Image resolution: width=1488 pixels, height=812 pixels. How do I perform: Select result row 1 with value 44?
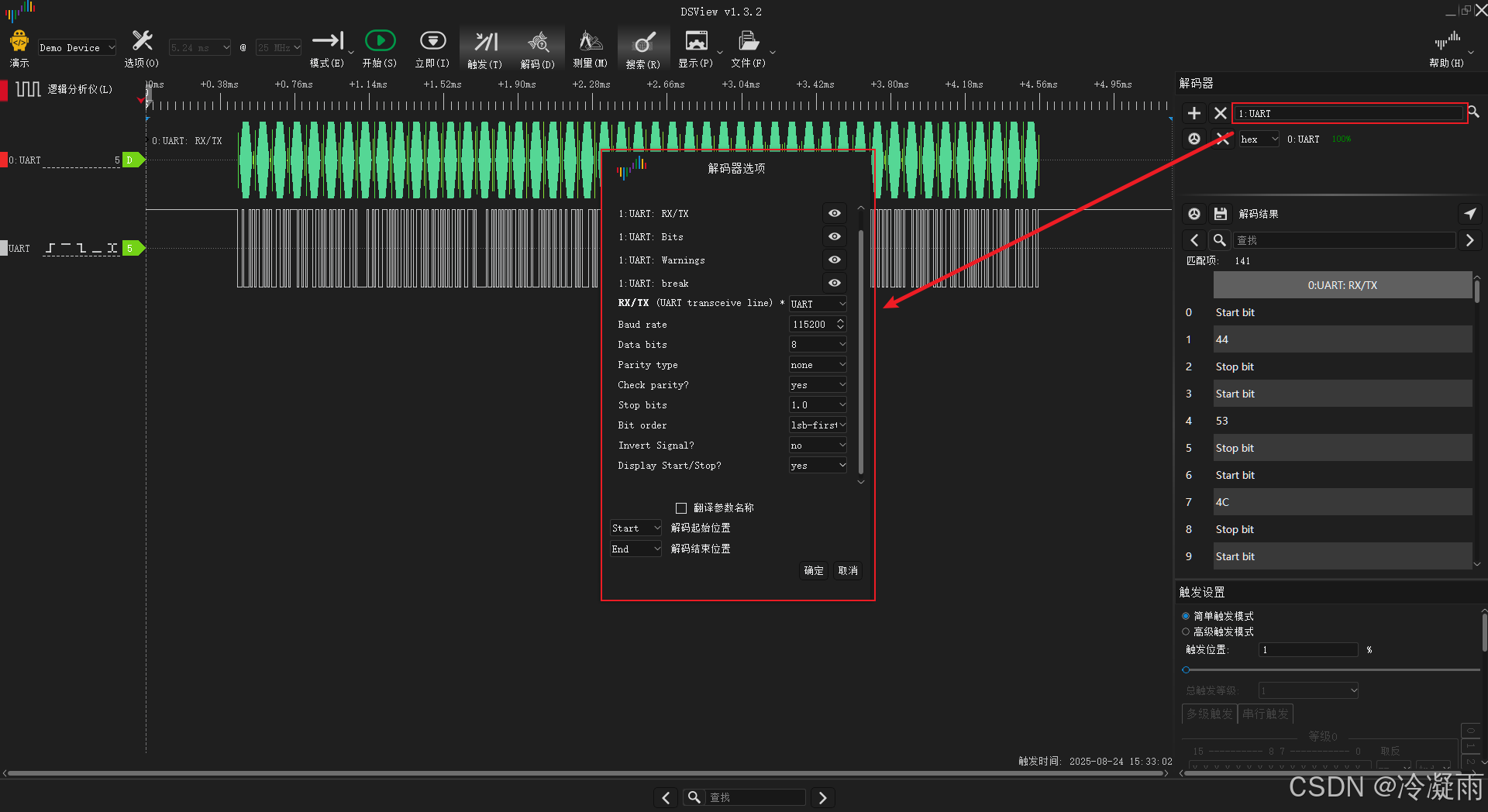(1342, 339)
